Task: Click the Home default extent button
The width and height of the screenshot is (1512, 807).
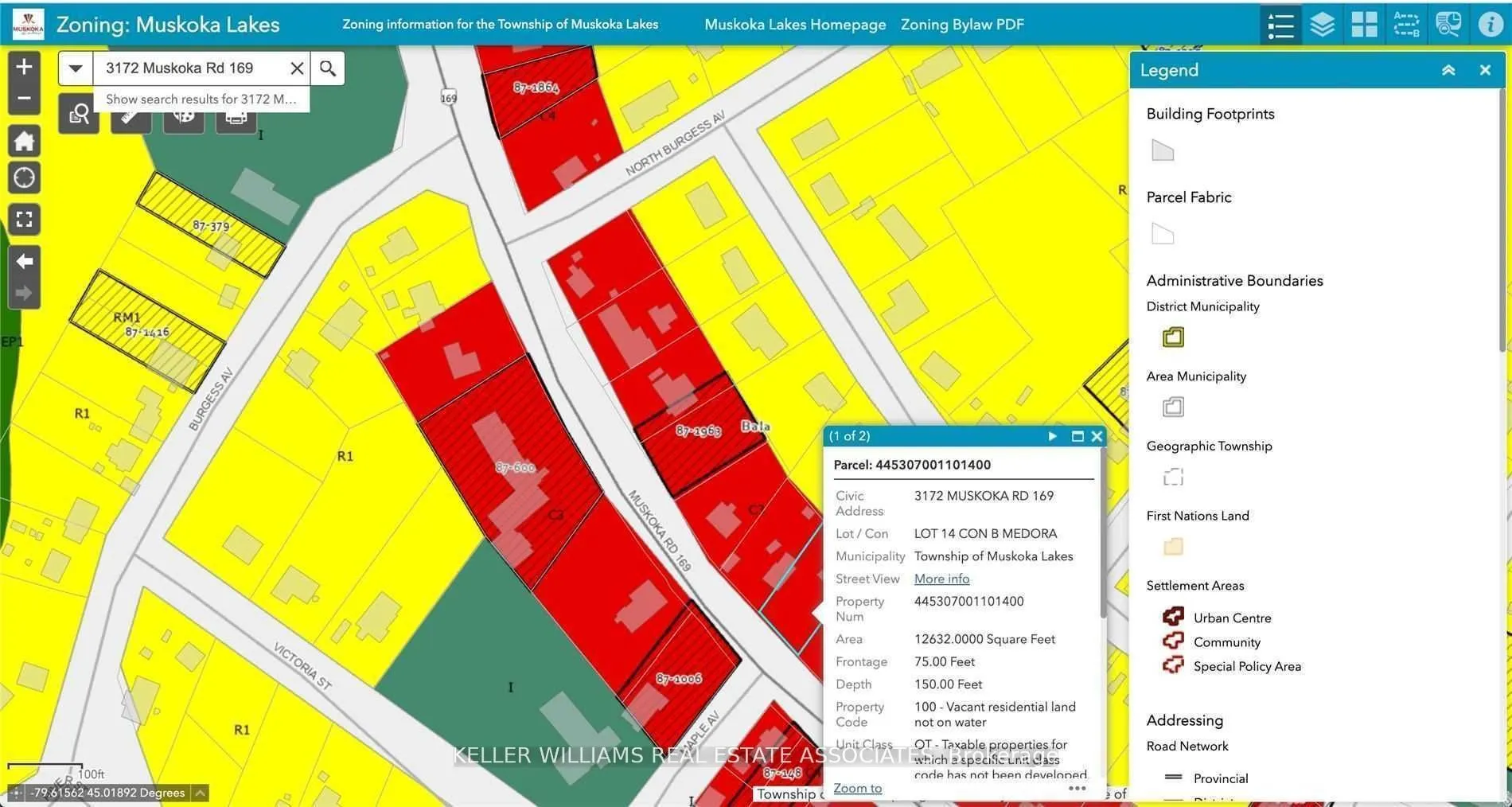Action: click(x=24, y=142)
